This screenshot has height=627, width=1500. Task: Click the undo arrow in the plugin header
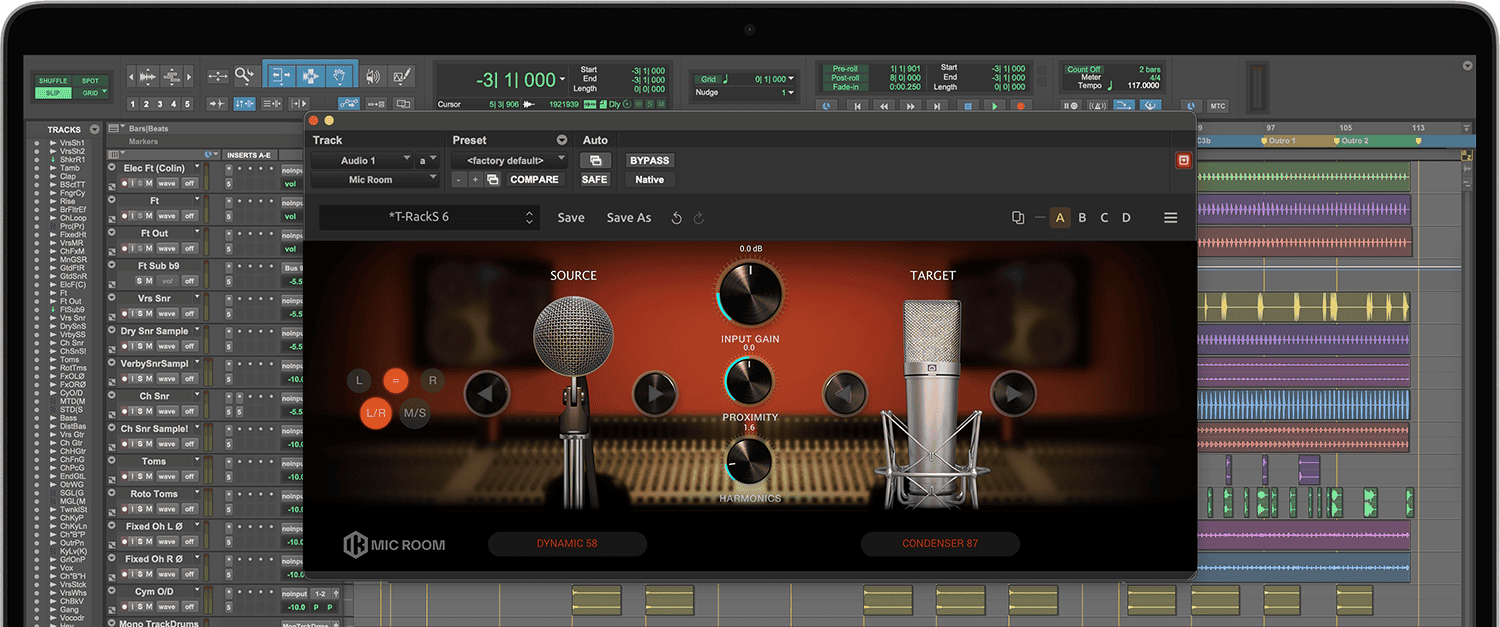(x=678, y=217)
